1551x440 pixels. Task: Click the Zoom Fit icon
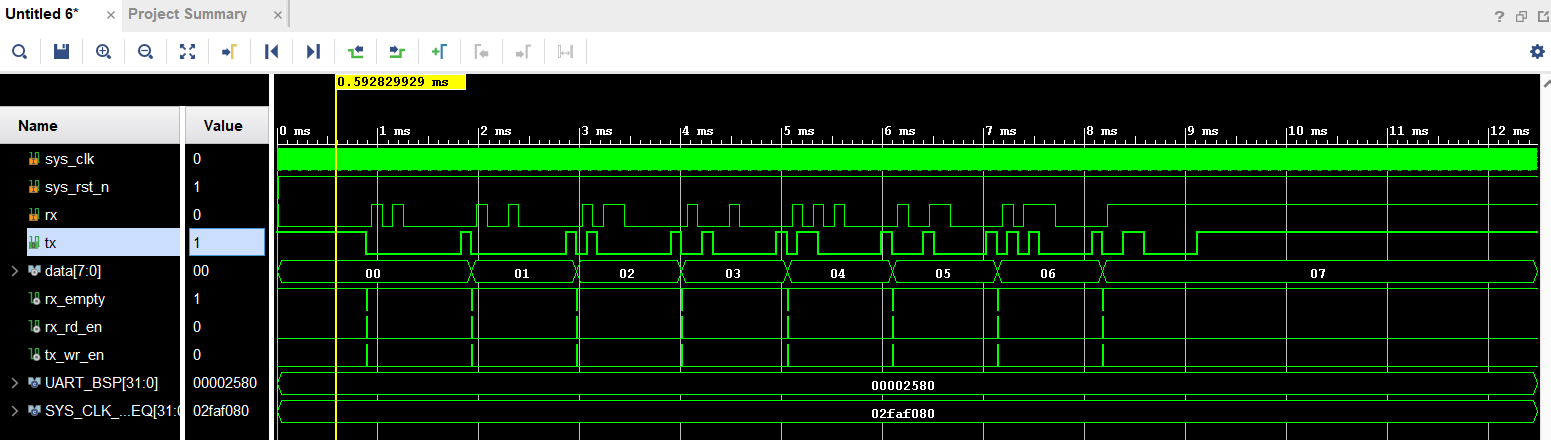(x=187, y=52)
